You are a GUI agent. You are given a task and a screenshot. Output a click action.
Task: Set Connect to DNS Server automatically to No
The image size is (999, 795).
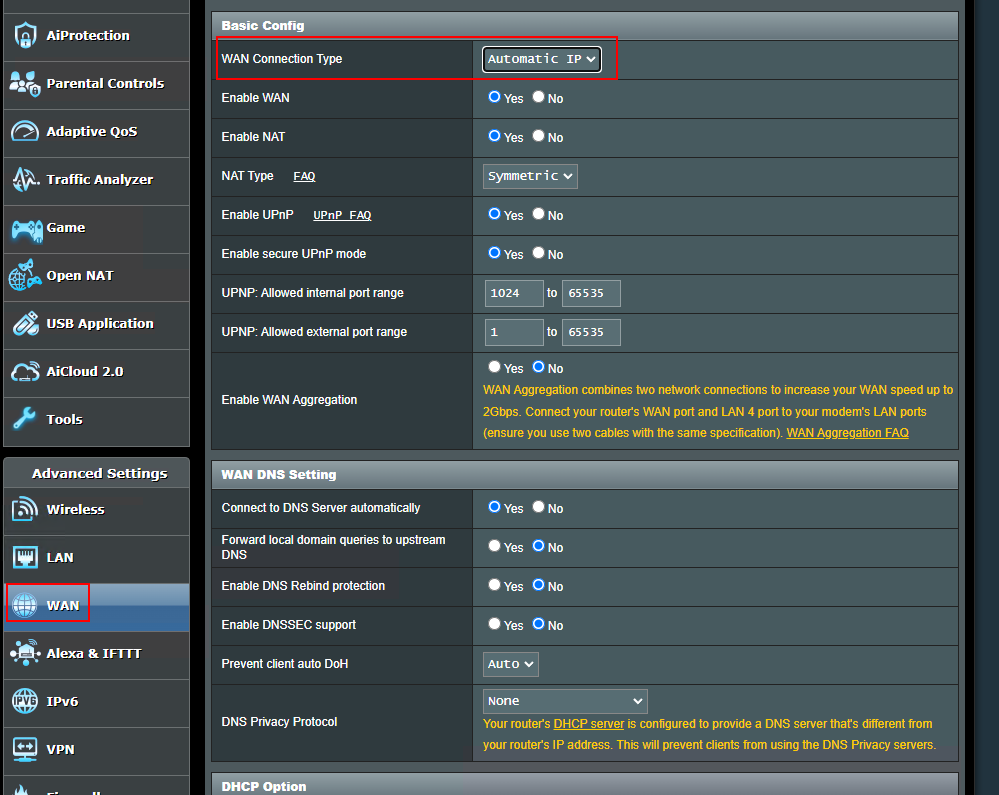538,507
